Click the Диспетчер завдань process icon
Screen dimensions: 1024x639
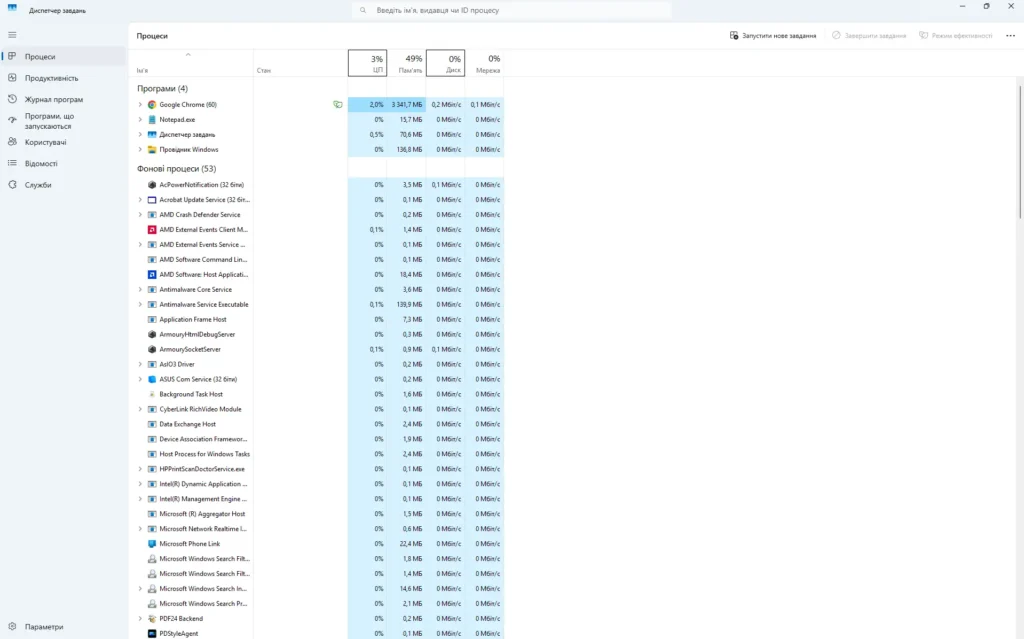[x=152, y=135]
